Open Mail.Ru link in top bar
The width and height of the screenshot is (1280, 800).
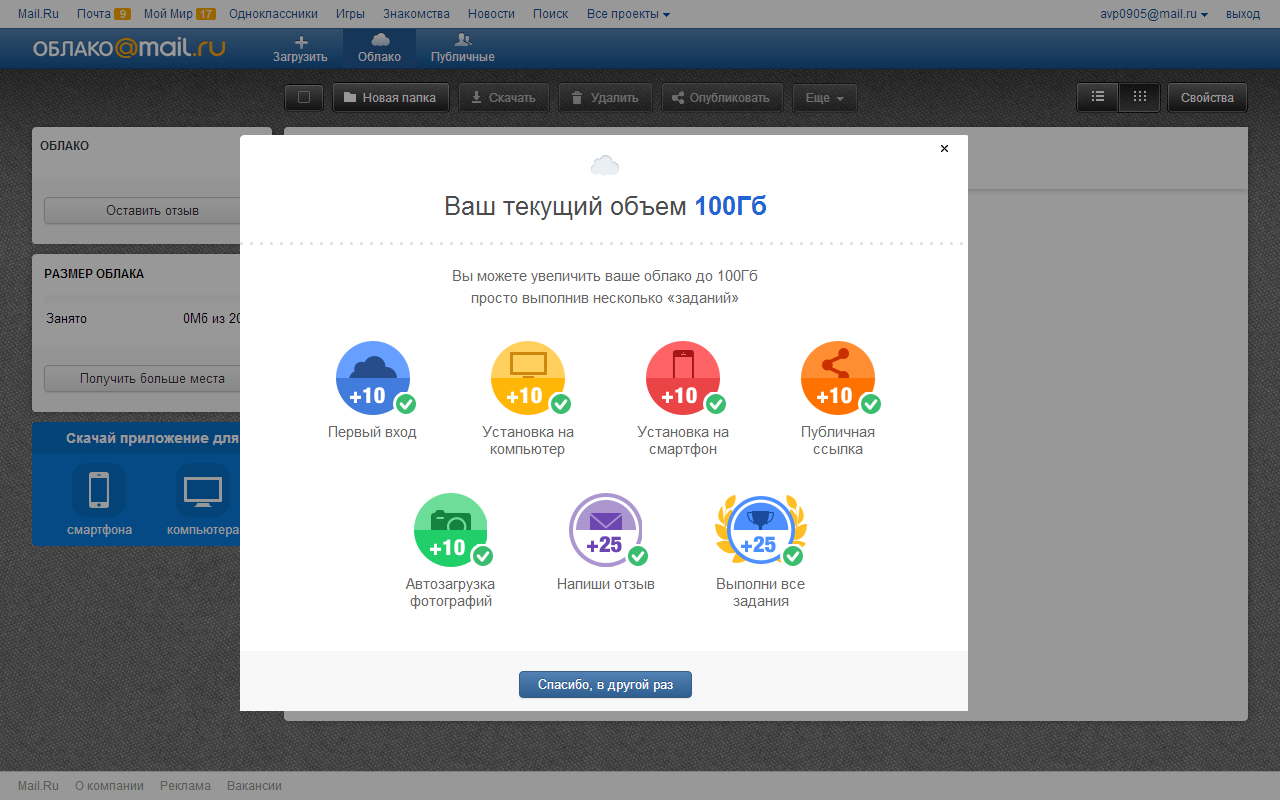[x=39, y=14]
